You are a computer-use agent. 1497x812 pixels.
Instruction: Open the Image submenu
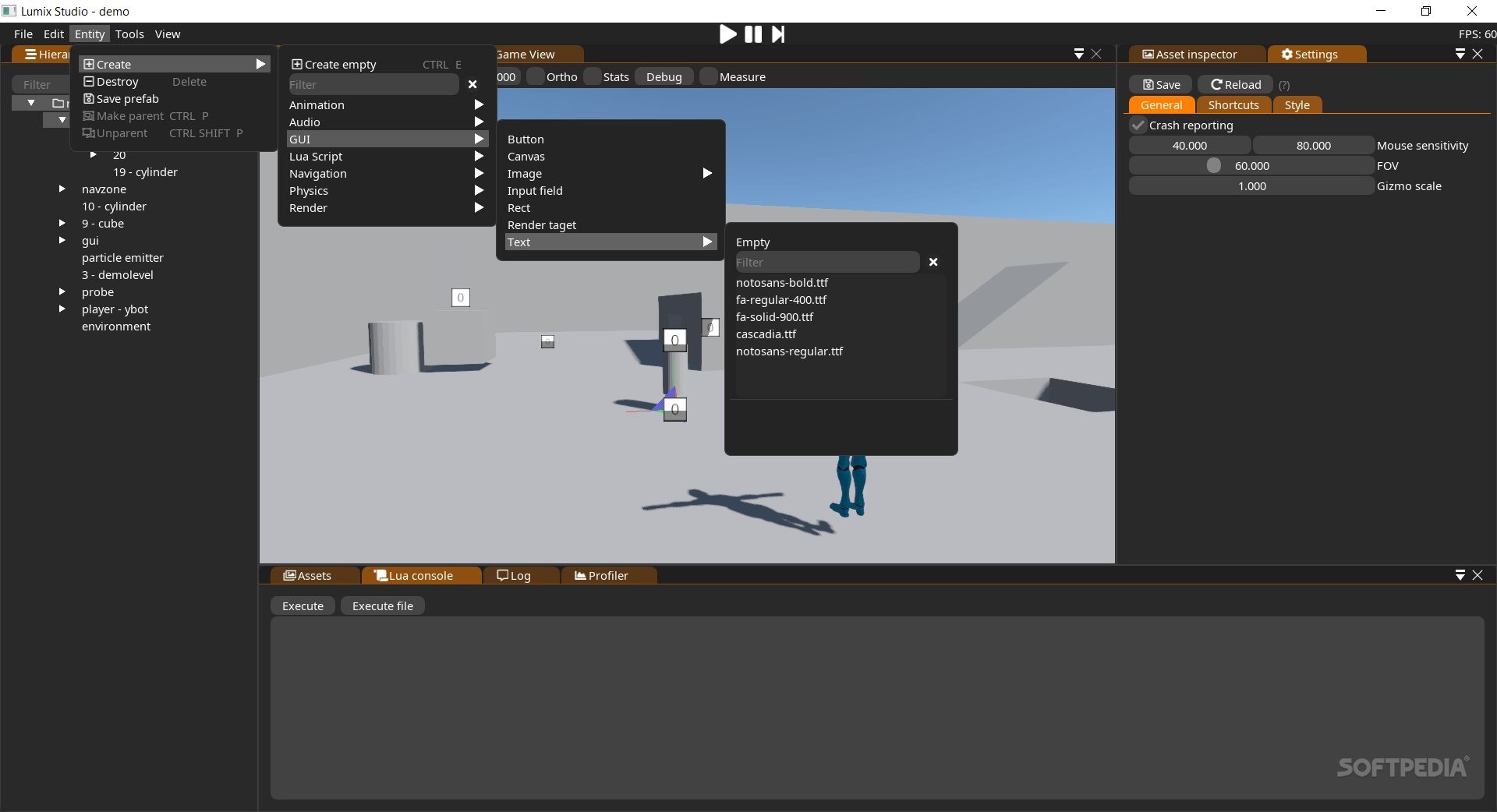tap(610, 173)
